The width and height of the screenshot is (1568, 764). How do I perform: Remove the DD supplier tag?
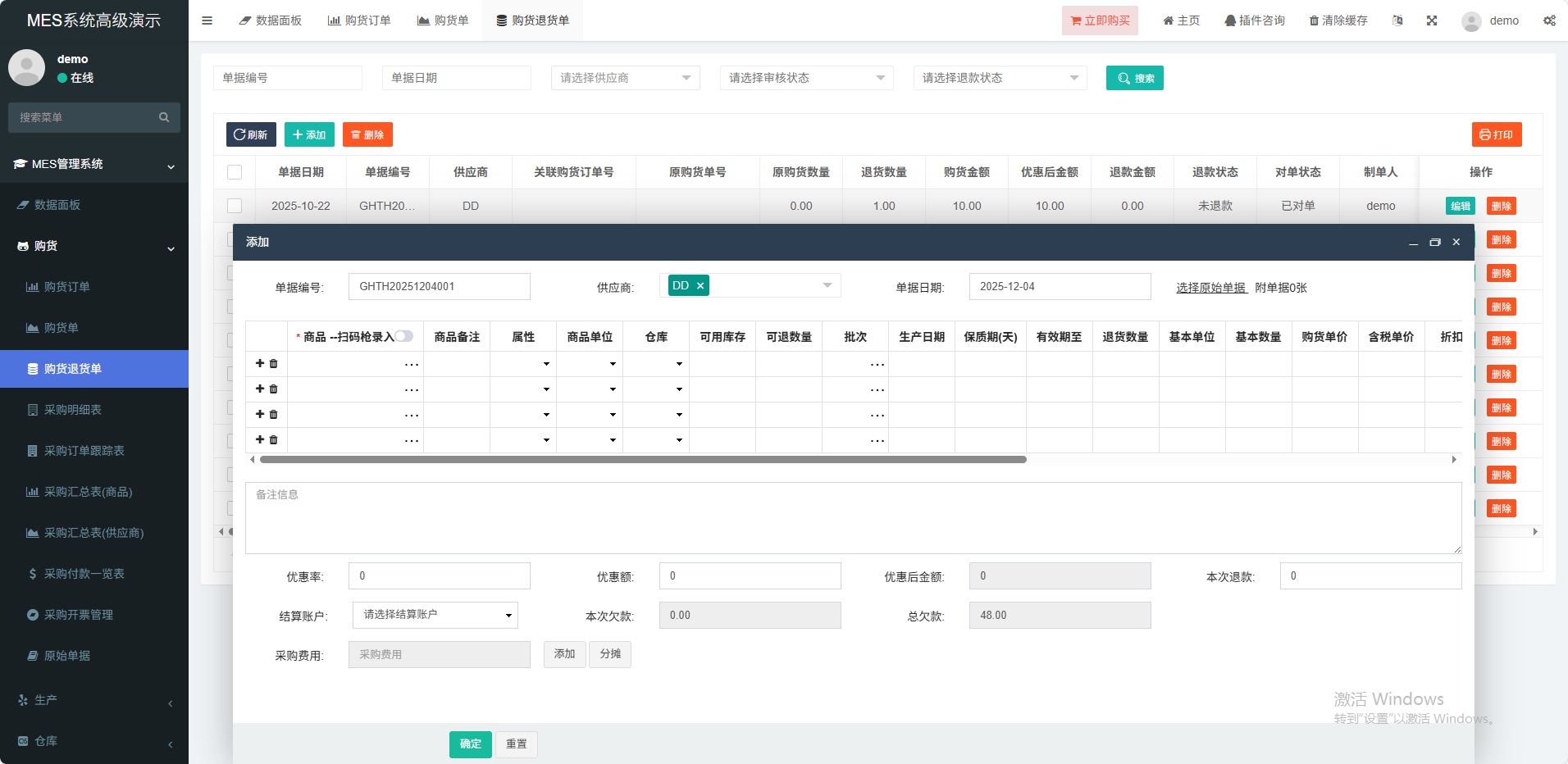700,286
